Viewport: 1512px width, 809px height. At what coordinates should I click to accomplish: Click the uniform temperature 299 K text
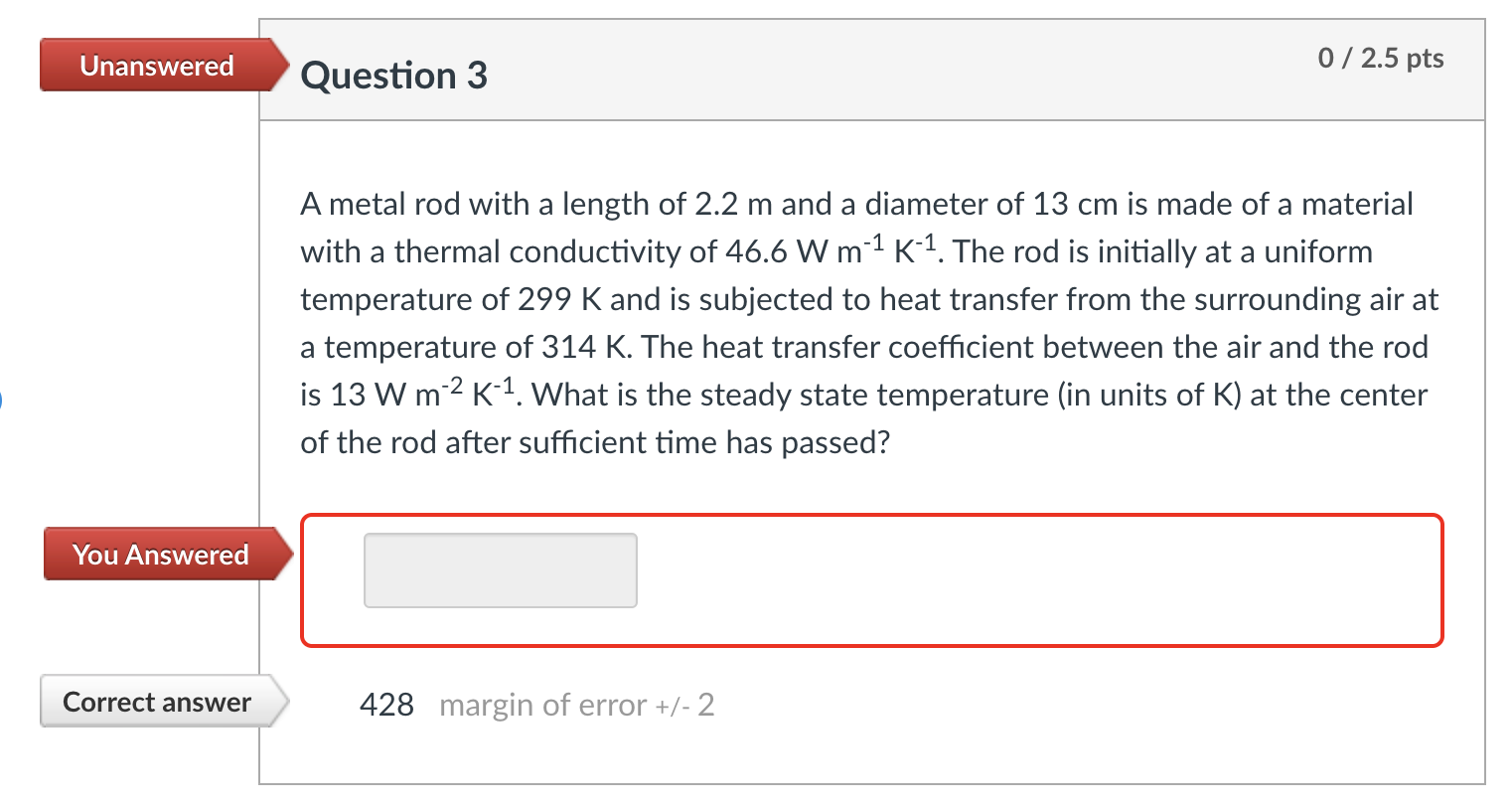(x=561, y=299)
